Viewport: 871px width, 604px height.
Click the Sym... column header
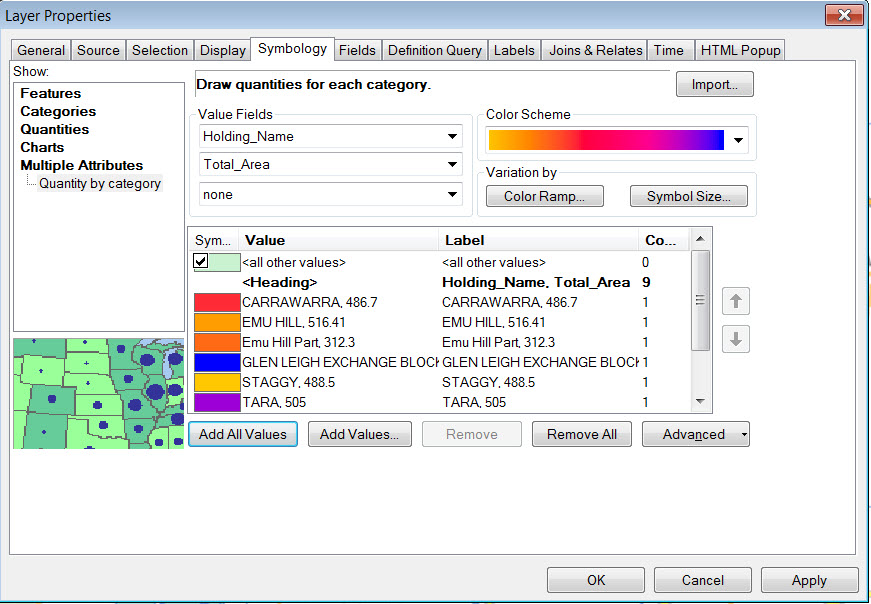tap(213, 240)
